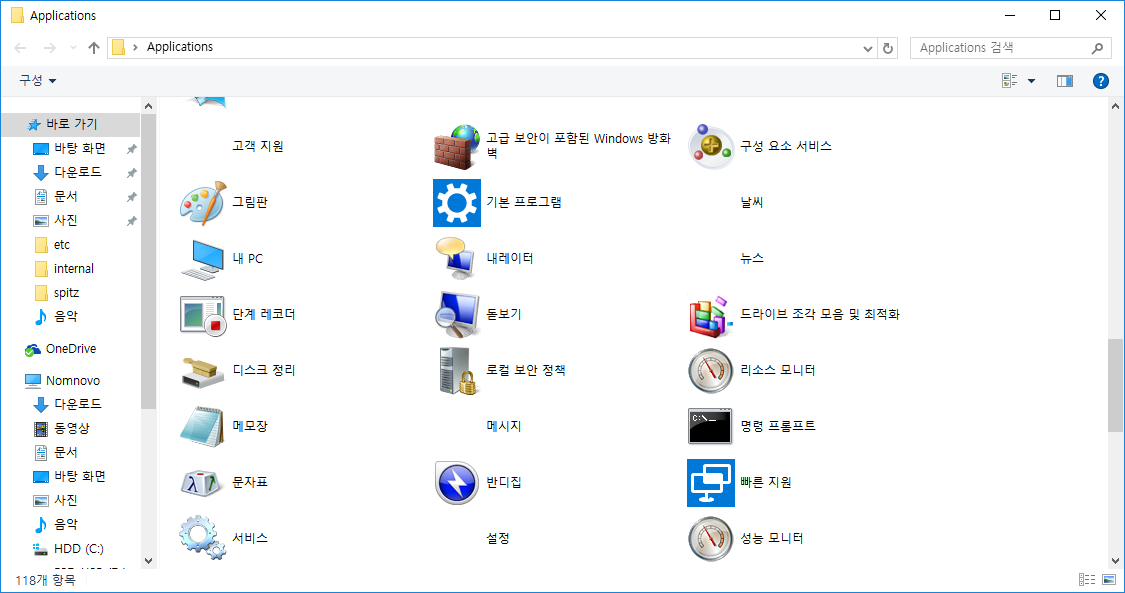Image resolution: width=1125 pixels, height=593 pixels.
Task: Select the 문자표 character map icon
Action: coord(203,482)
